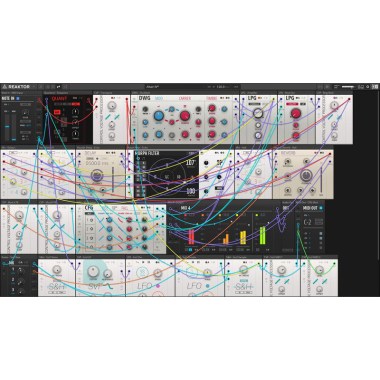The width and height of the screenshot is (380, 380).
Task: Click the big red knob on the second LPG block
Action: (296, 113)
